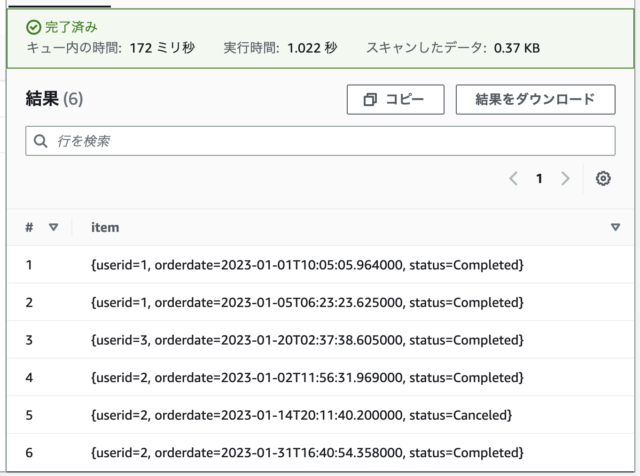Click the copy icon in コピー button
Viewport: 640px width, 476px height.
pos(370,100)
